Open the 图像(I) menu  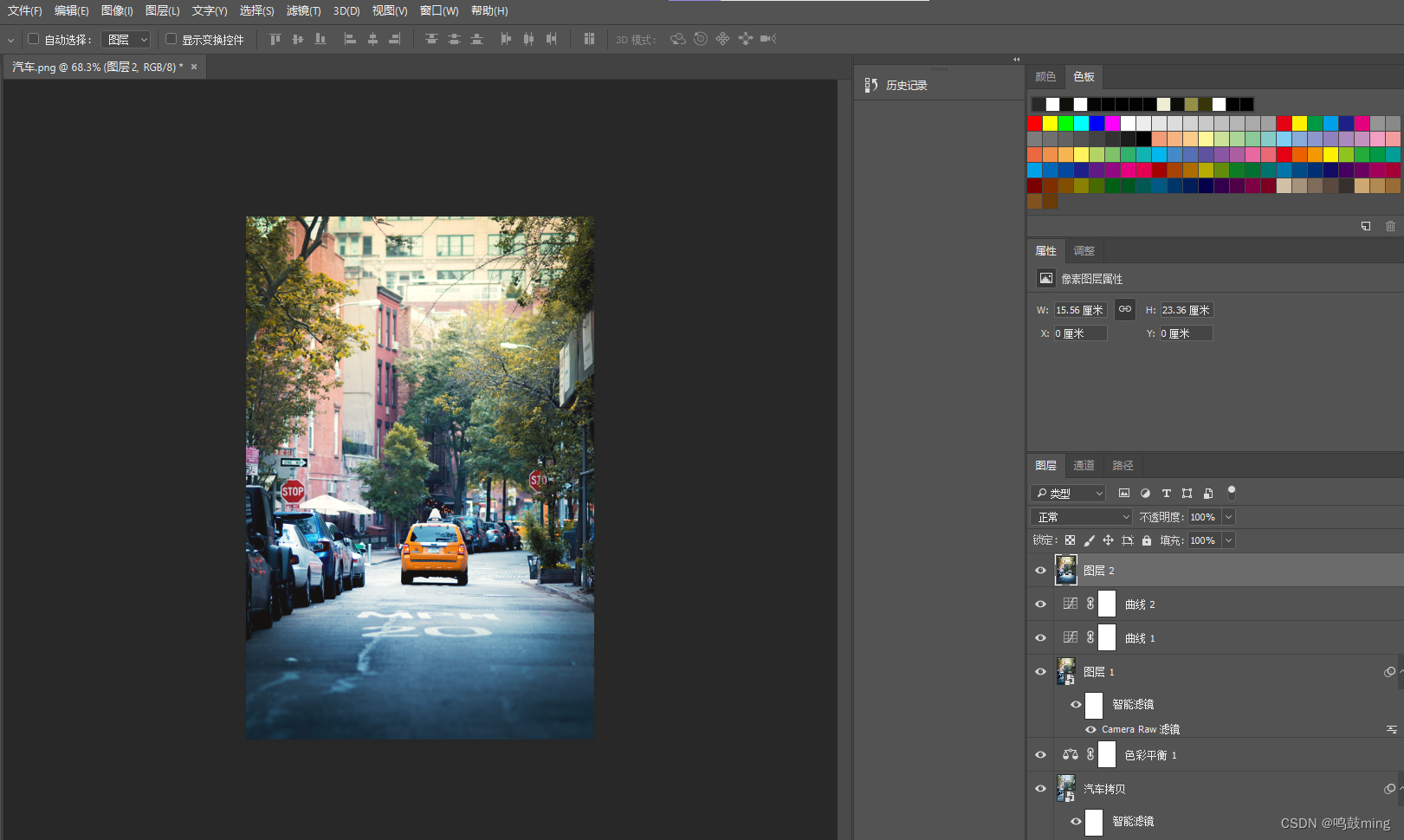click(x=117, y=11)
